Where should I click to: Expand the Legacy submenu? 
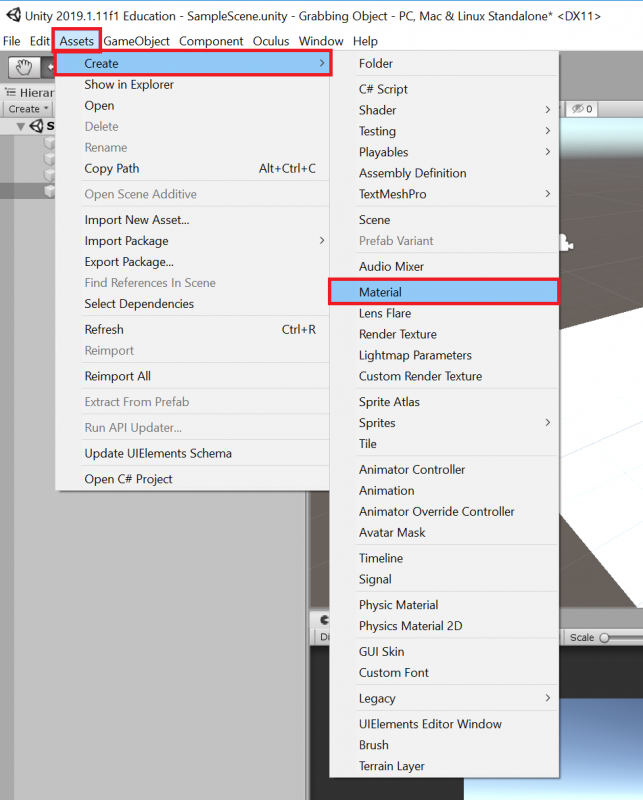tap(444, 698)
